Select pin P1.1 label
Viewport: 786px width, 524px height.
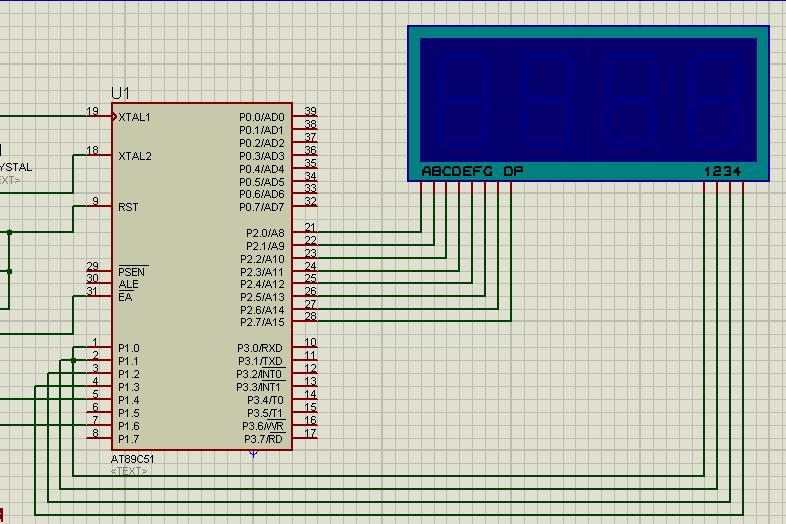(128, 361)
